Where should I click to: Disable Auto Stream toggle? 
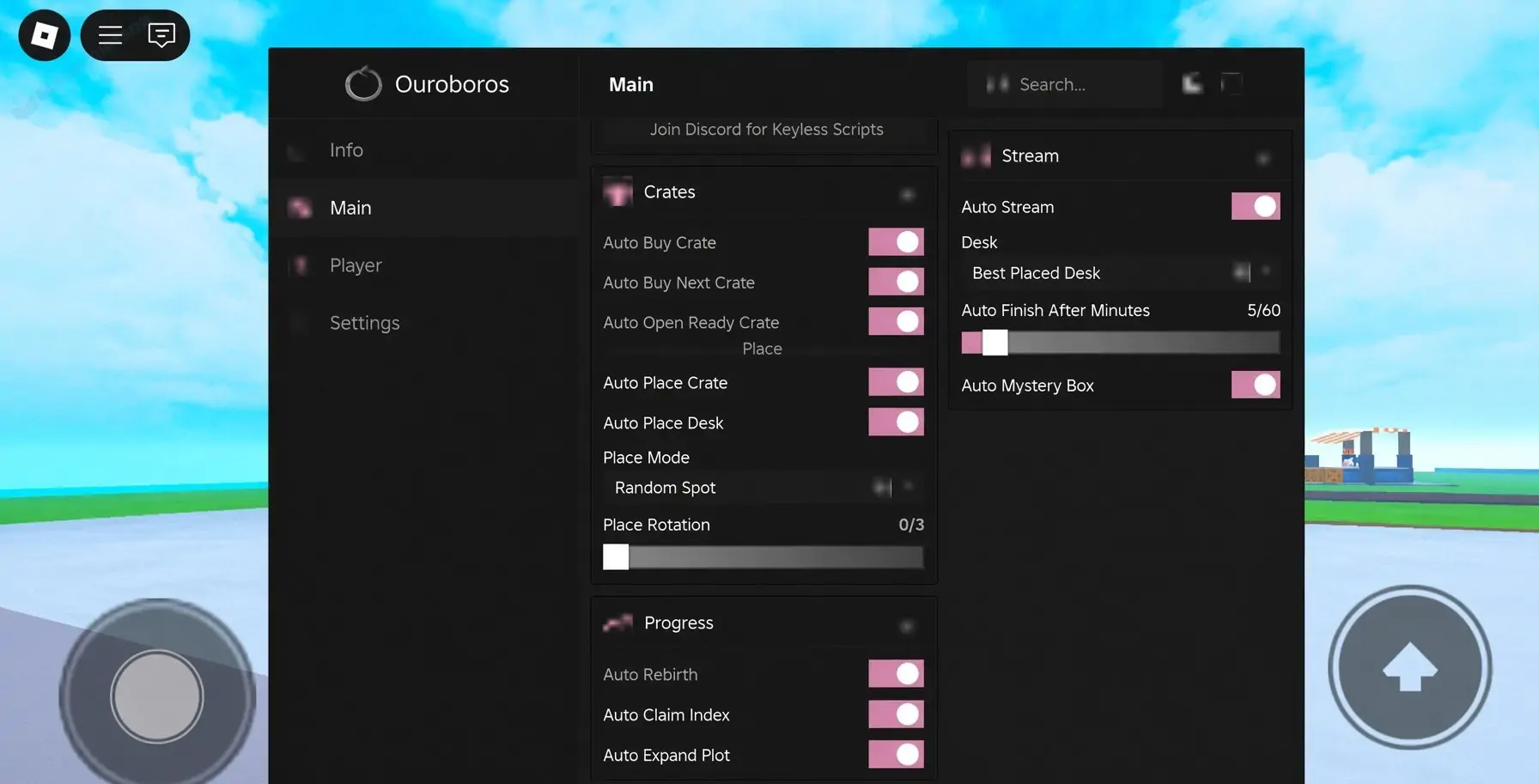click(x=1256, y=206)
